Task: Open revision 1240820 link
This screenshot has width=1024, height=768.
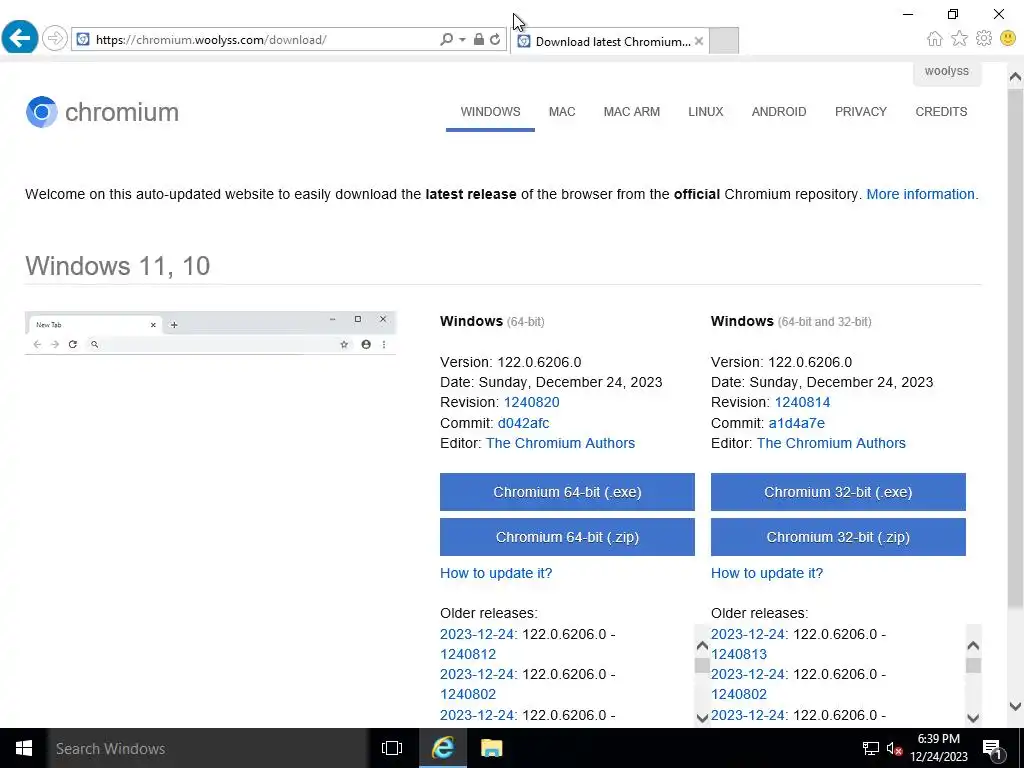Action: (x=532, y=402)
